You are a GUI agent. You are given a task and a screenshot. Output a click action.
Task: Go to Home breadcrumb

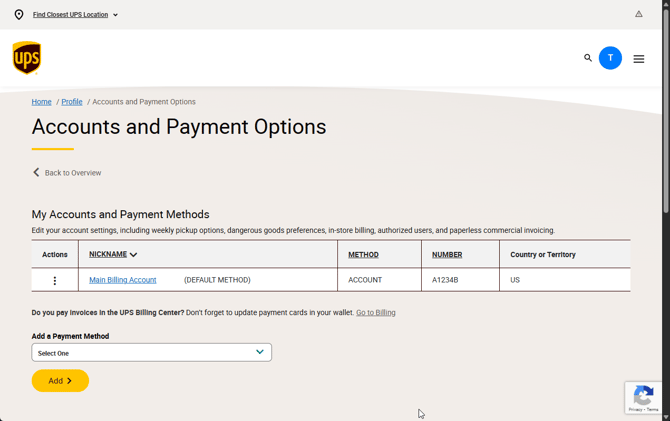coord(41,102)
